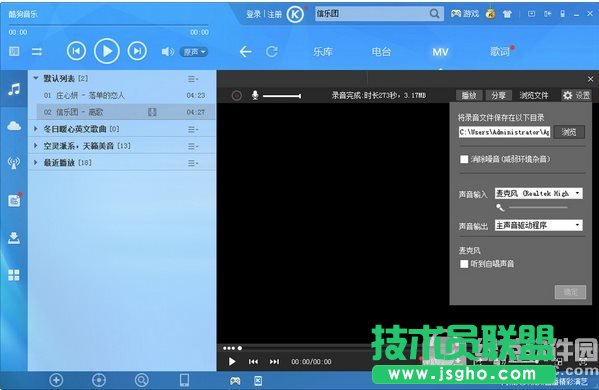Open the 游戏 games button
Image resolution: width=599 pixels, height=390 pixels.
[x=465, y=14]
